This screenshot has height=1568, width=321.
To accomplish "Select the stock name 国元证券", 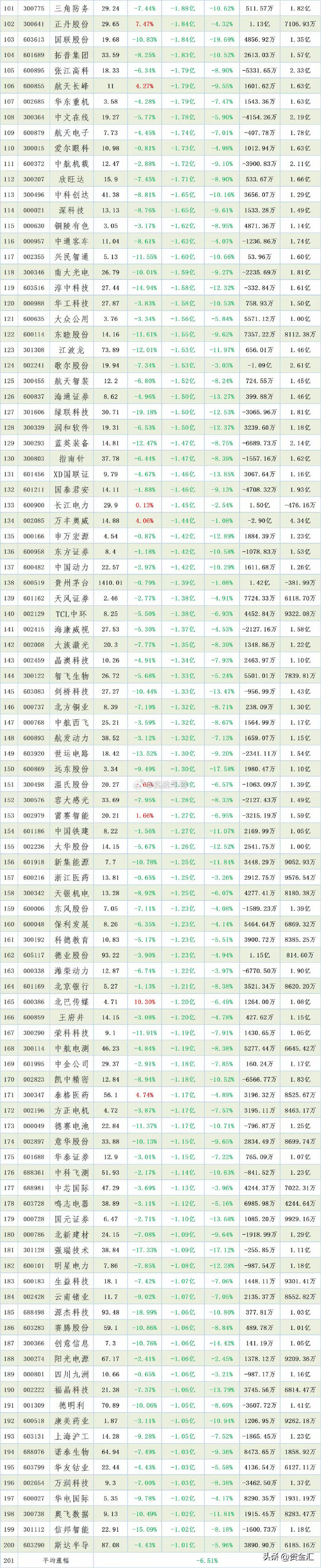I will [72, 1219].
